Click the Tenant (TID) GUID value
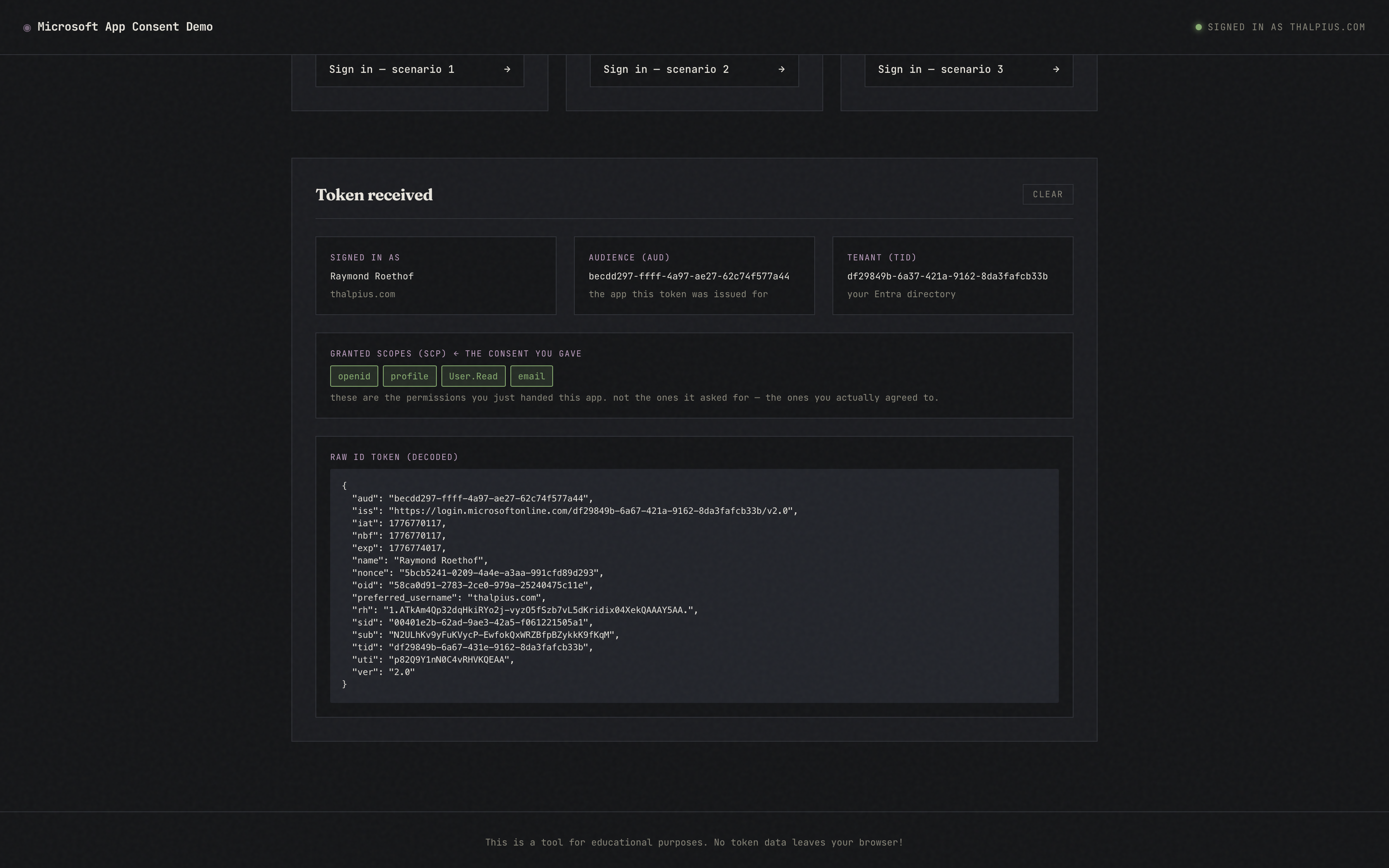The width and height of the screenshot is (1389, 868). click(947, 276)
